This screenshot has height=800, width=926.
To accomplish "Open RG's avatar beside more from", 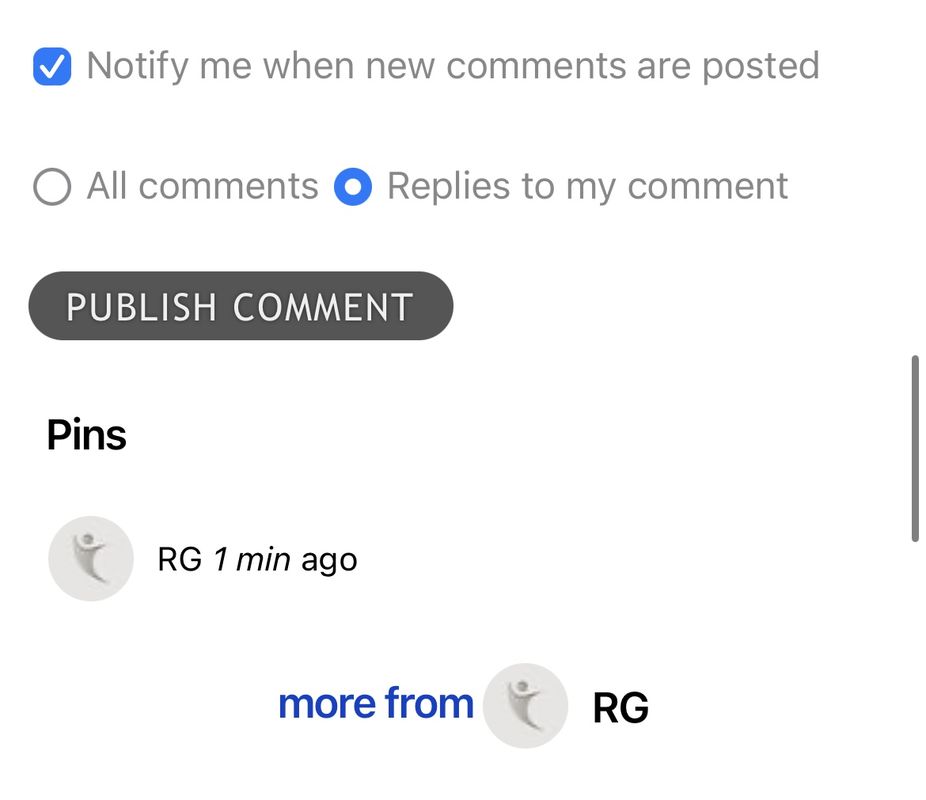I will pos(525,706).
